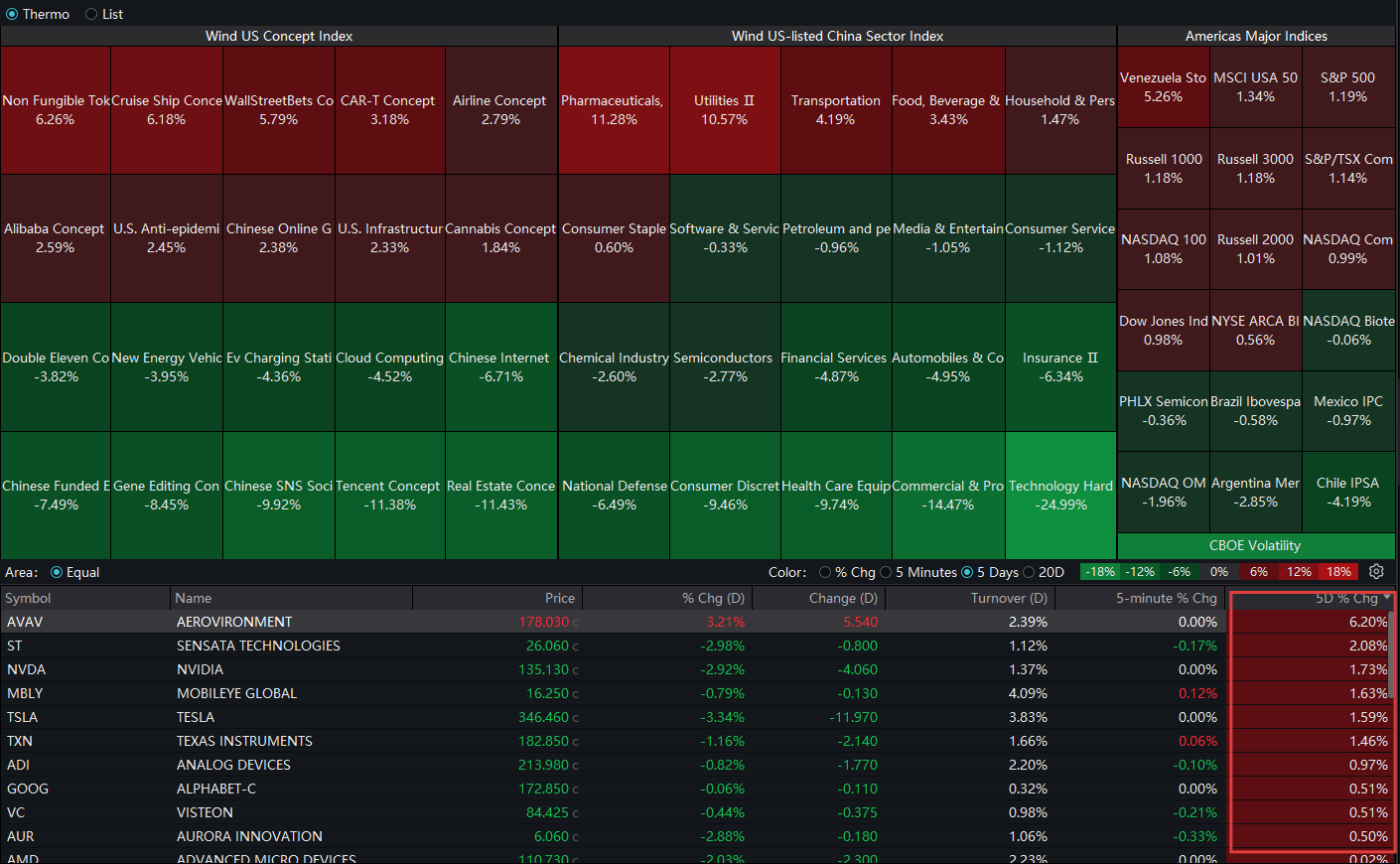1400x864 pixels.
Task: Open Wind US Concept Index header
Action: (x=279, y=36)
